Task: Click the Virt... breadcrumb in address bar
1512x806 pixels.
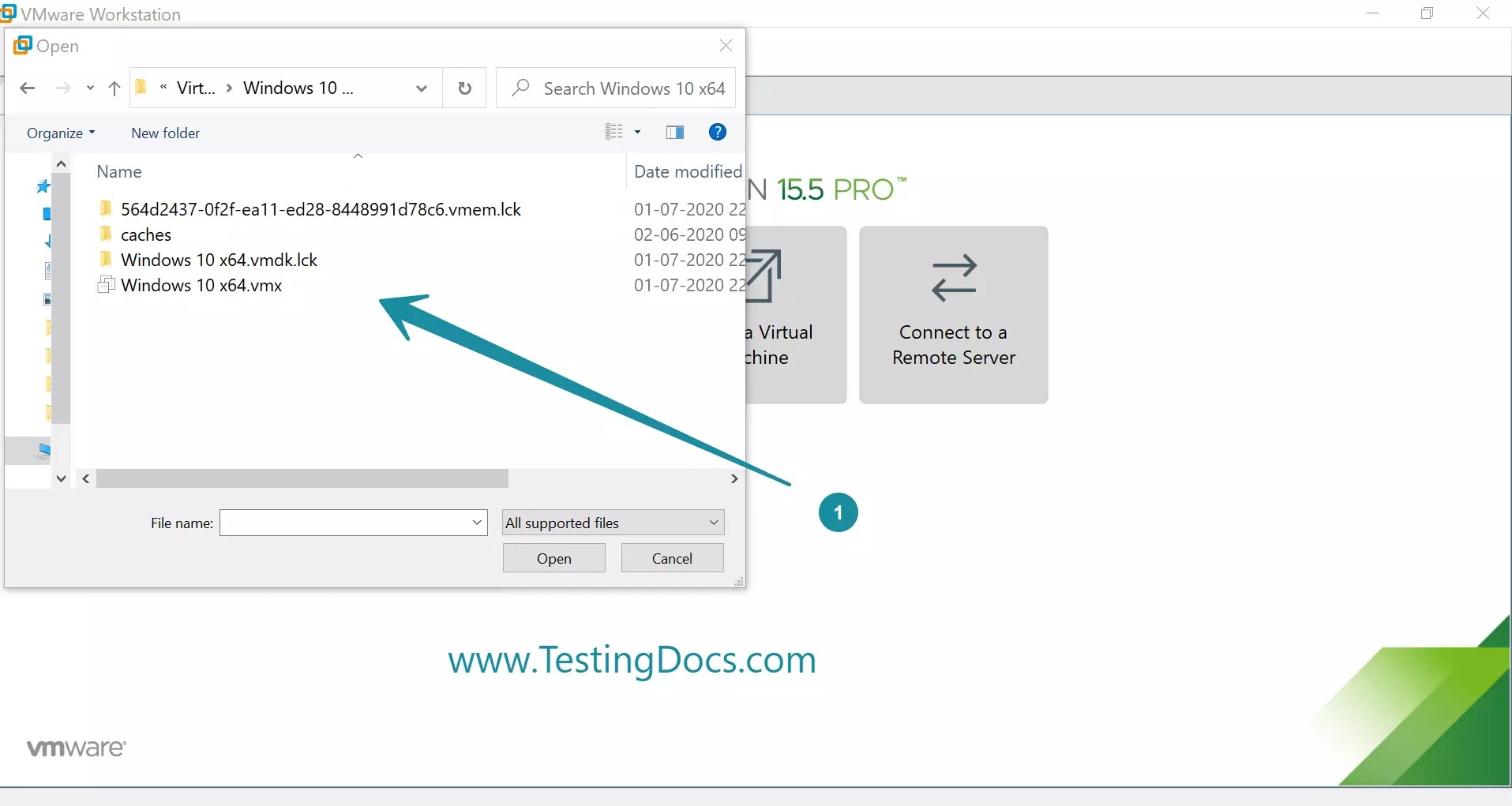Action: 196,88
